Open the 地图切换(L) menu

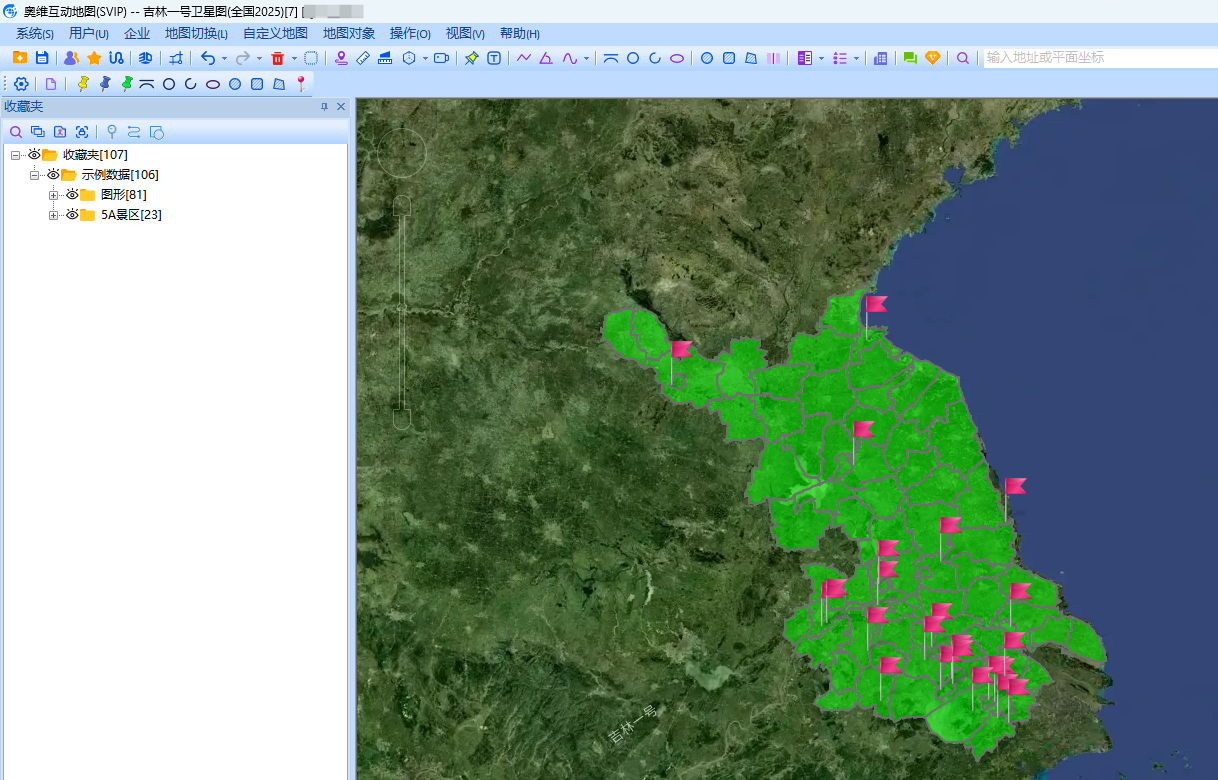[197, 34]
